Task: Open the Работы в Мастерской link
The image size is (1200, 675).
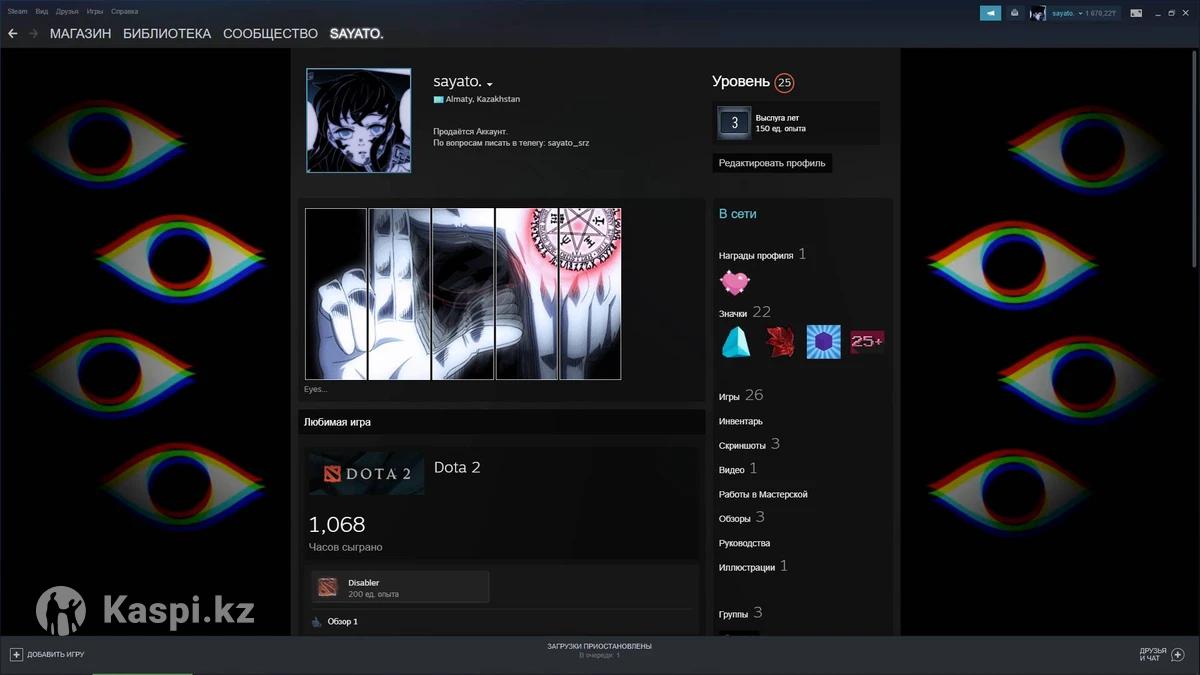Action: click(x=763, y=494)
